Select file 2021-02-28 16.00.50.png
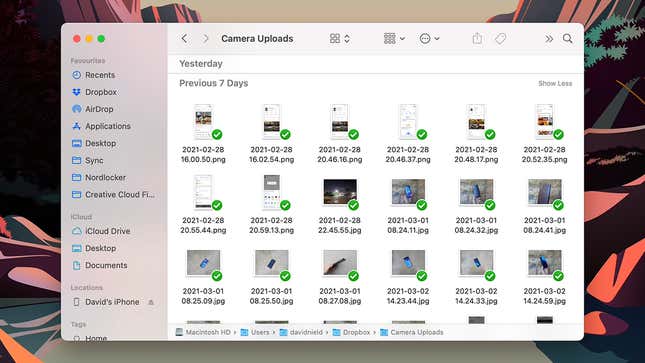Screen dimensions: 645x363 [x=203, y=134]
